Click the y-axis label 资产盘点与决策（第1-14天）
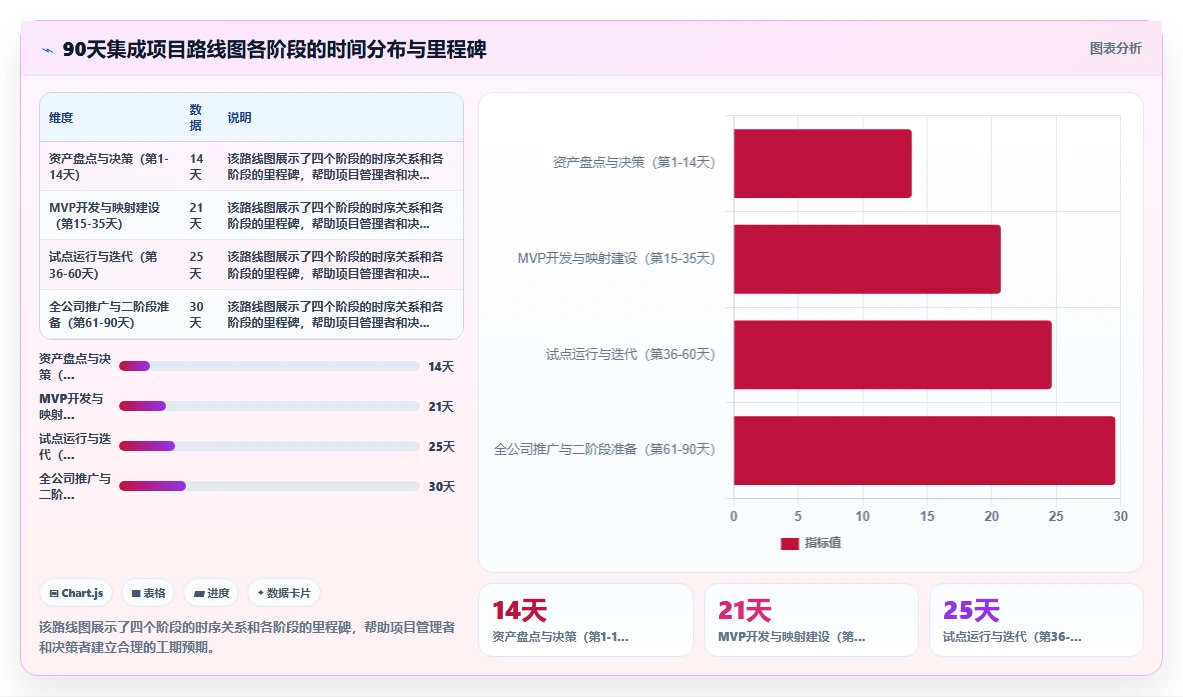The image size is (1183, 697). [634, 162]
